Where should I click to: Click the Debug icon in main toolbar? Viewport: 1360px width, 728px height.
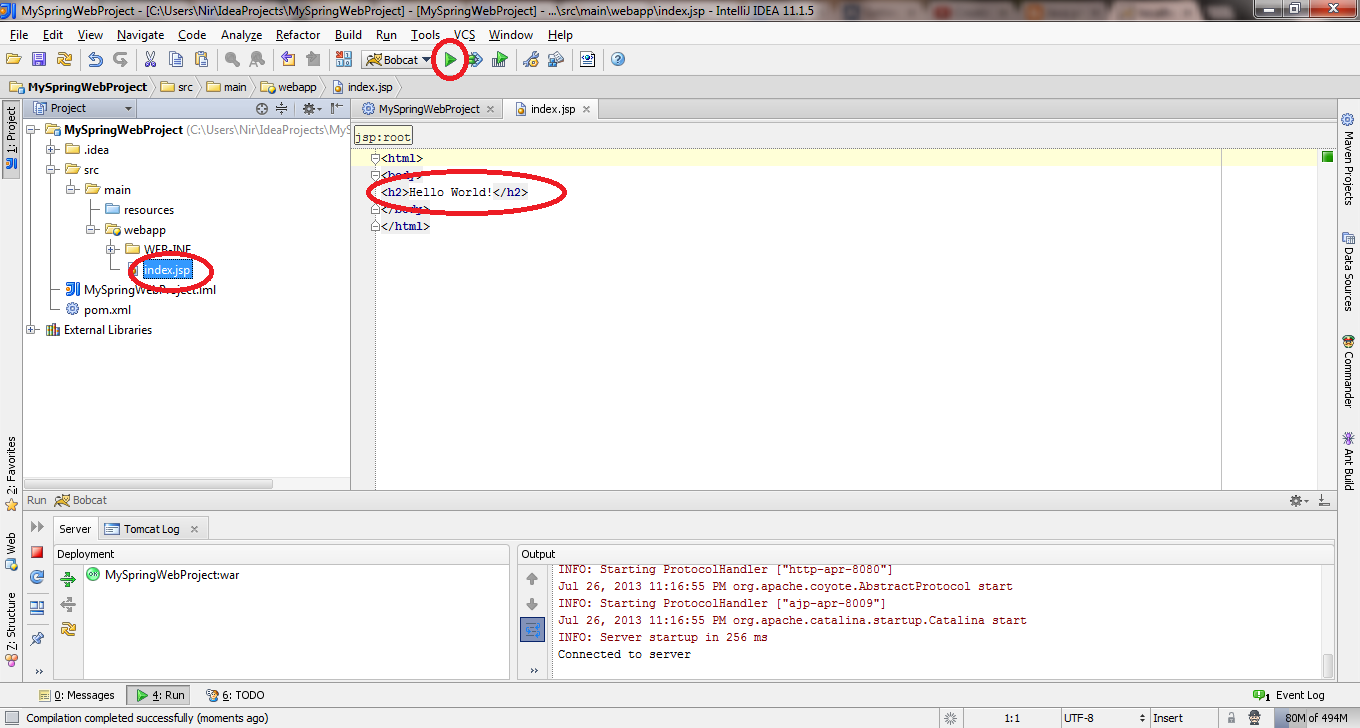click(x=475, y=60)
